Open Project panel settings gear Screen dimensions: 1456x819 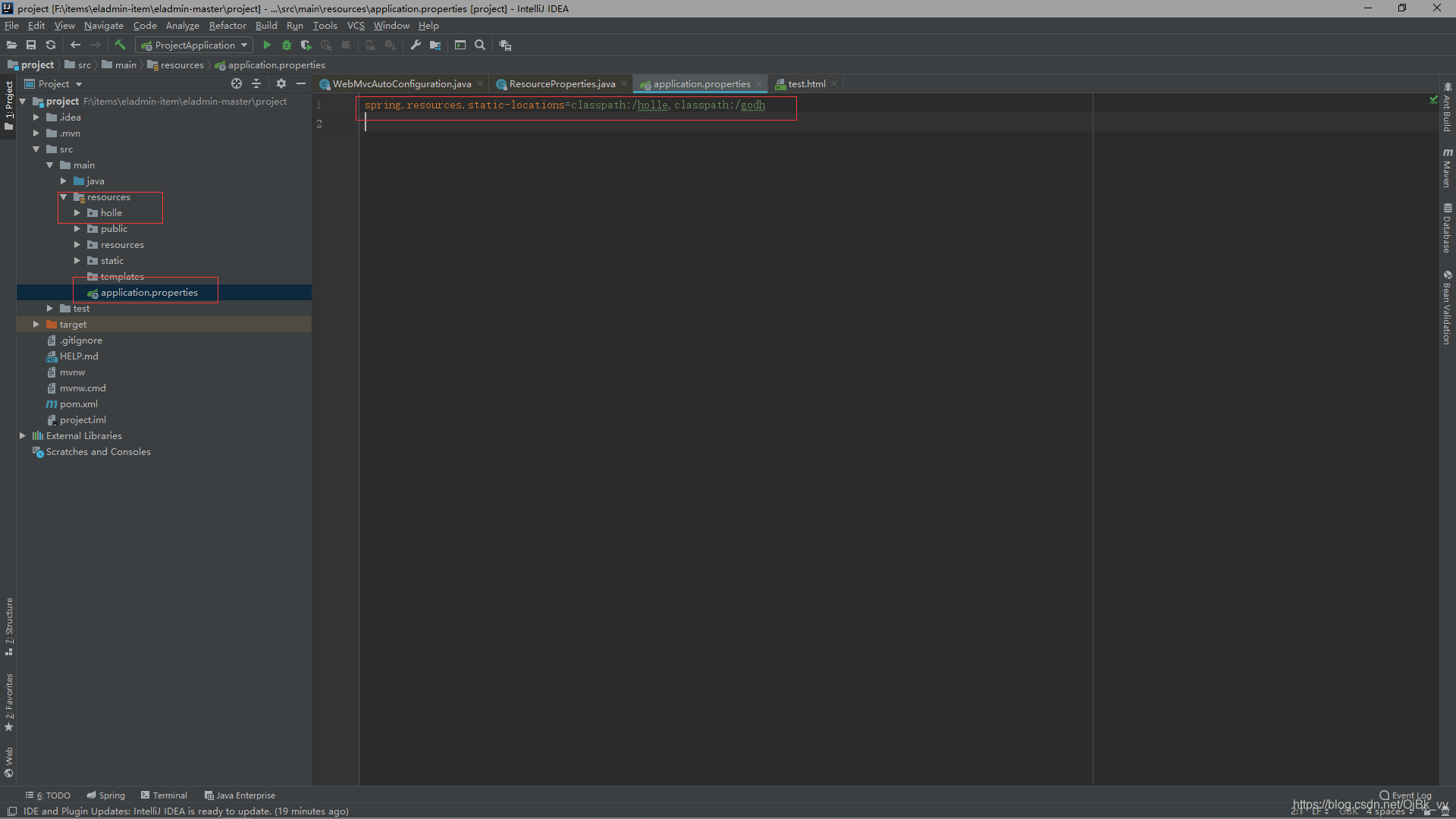pos(281,84)
